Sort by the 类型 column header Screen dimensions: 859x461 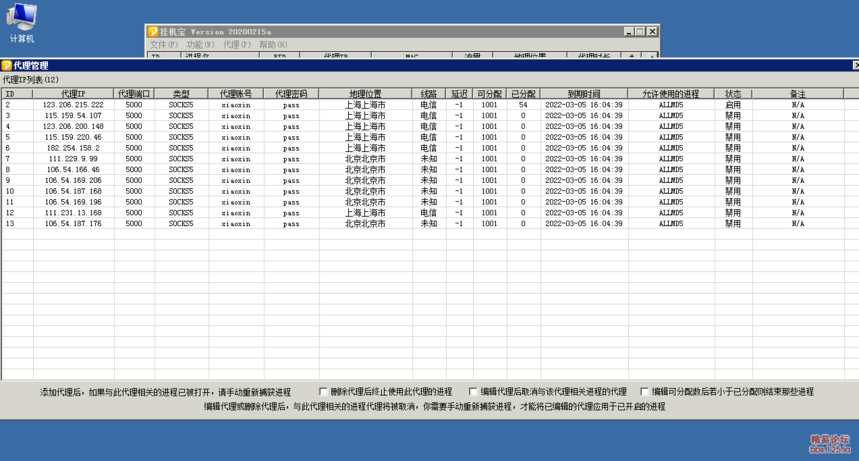181,94
